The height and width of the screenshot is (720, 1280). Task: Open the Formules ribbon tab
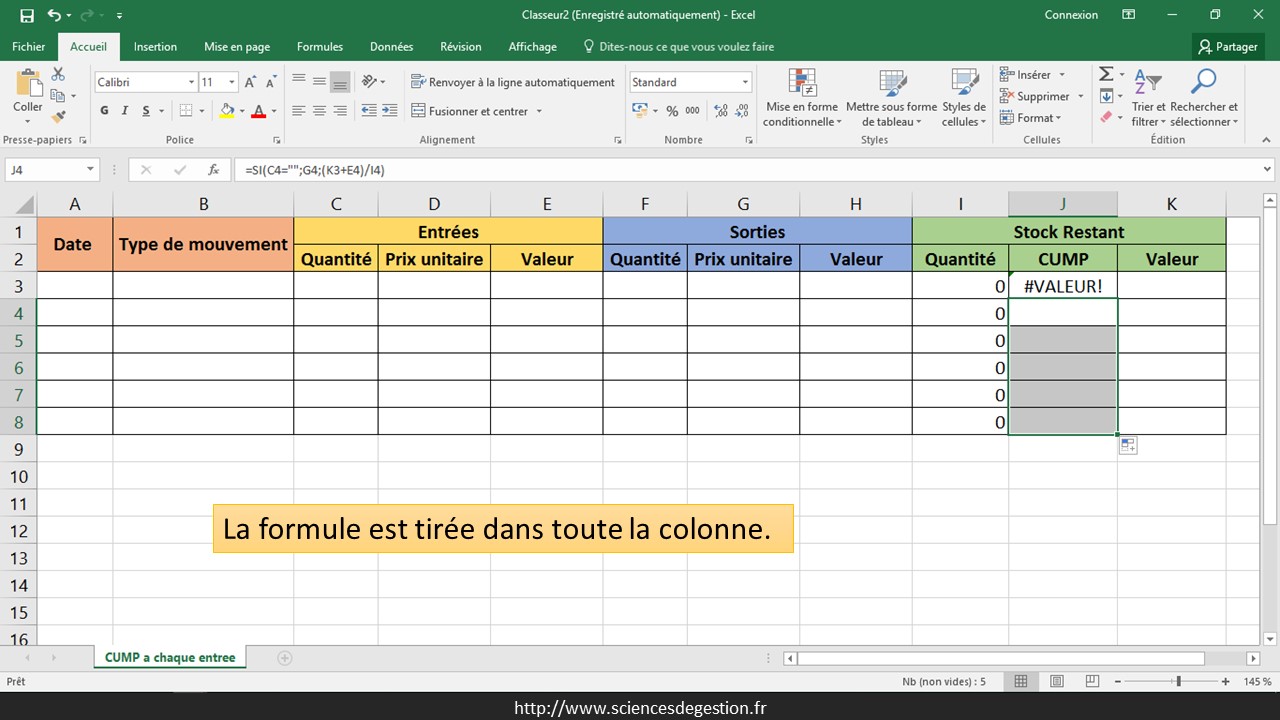tap(320, 47)
